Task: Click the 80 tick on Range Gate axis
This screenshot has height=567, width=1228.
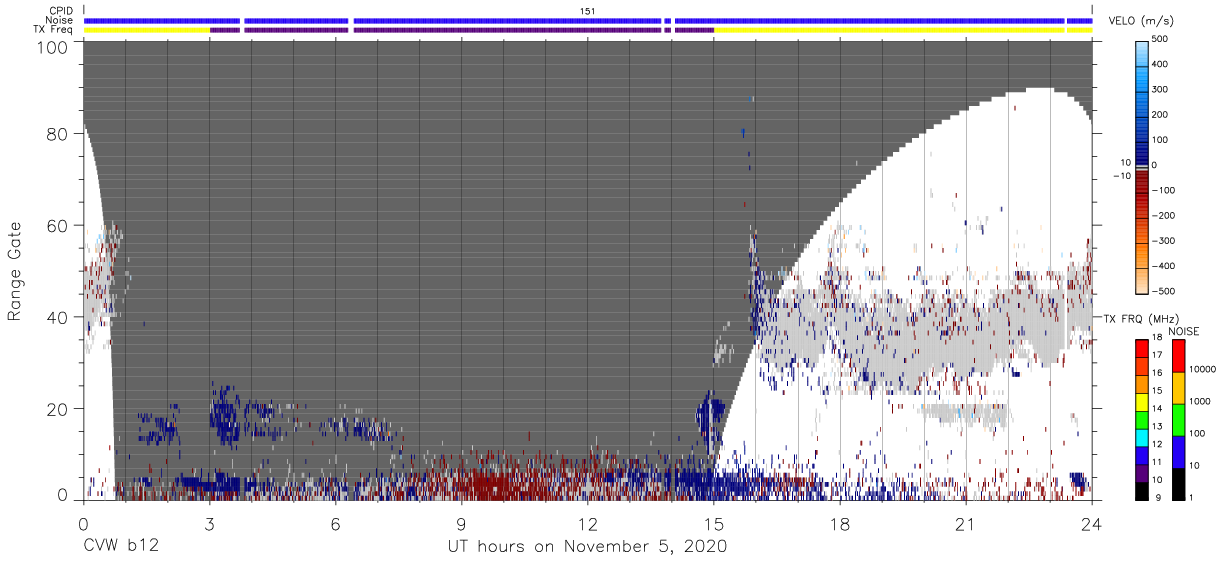Action: point(58,133)
